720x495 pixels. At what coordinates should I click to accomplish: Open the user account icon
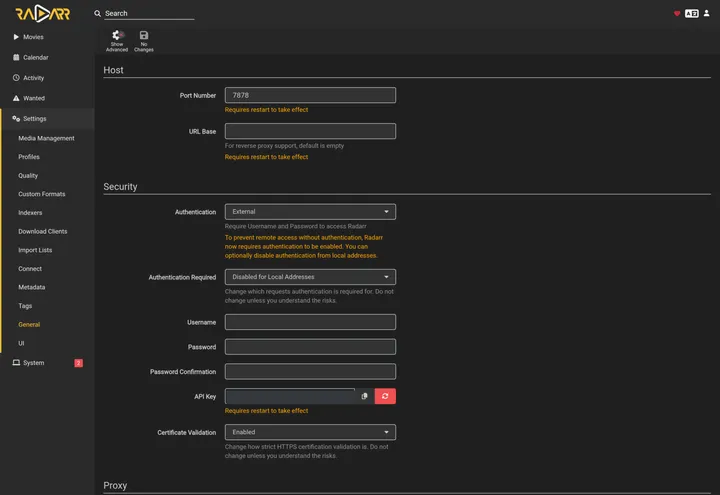(707, 13)
